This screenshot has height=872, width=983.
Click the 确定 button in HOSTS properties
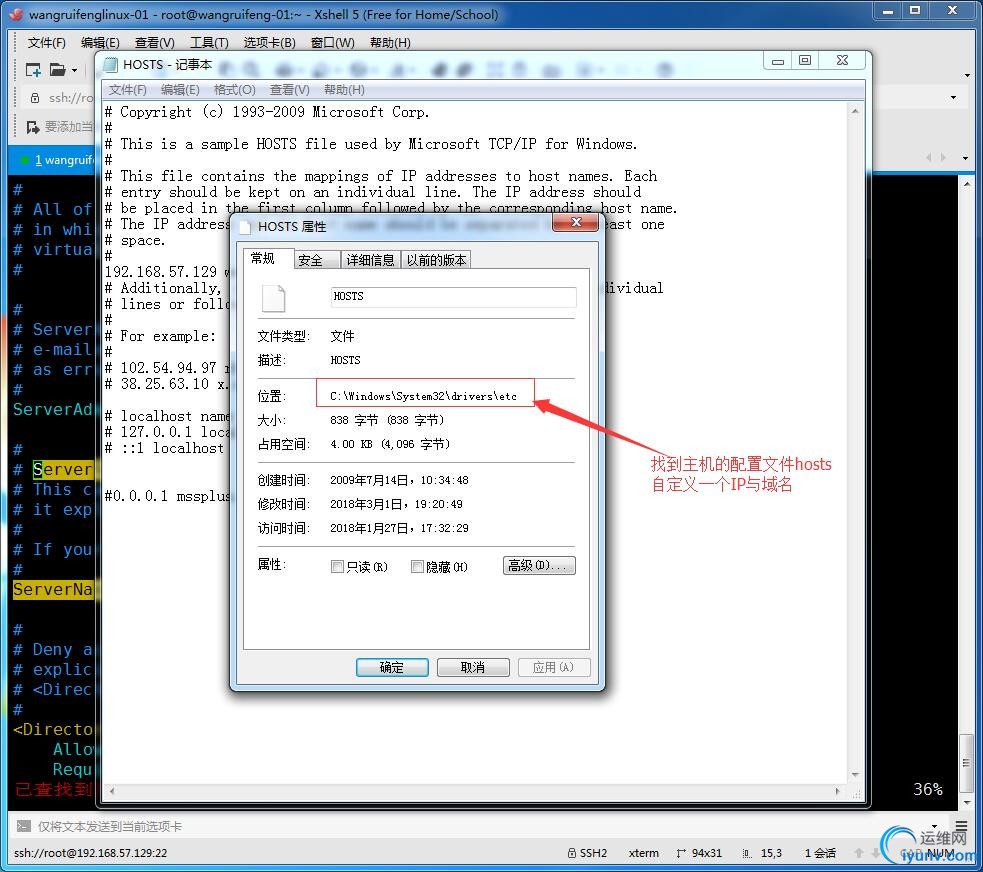tap(392, 667)
